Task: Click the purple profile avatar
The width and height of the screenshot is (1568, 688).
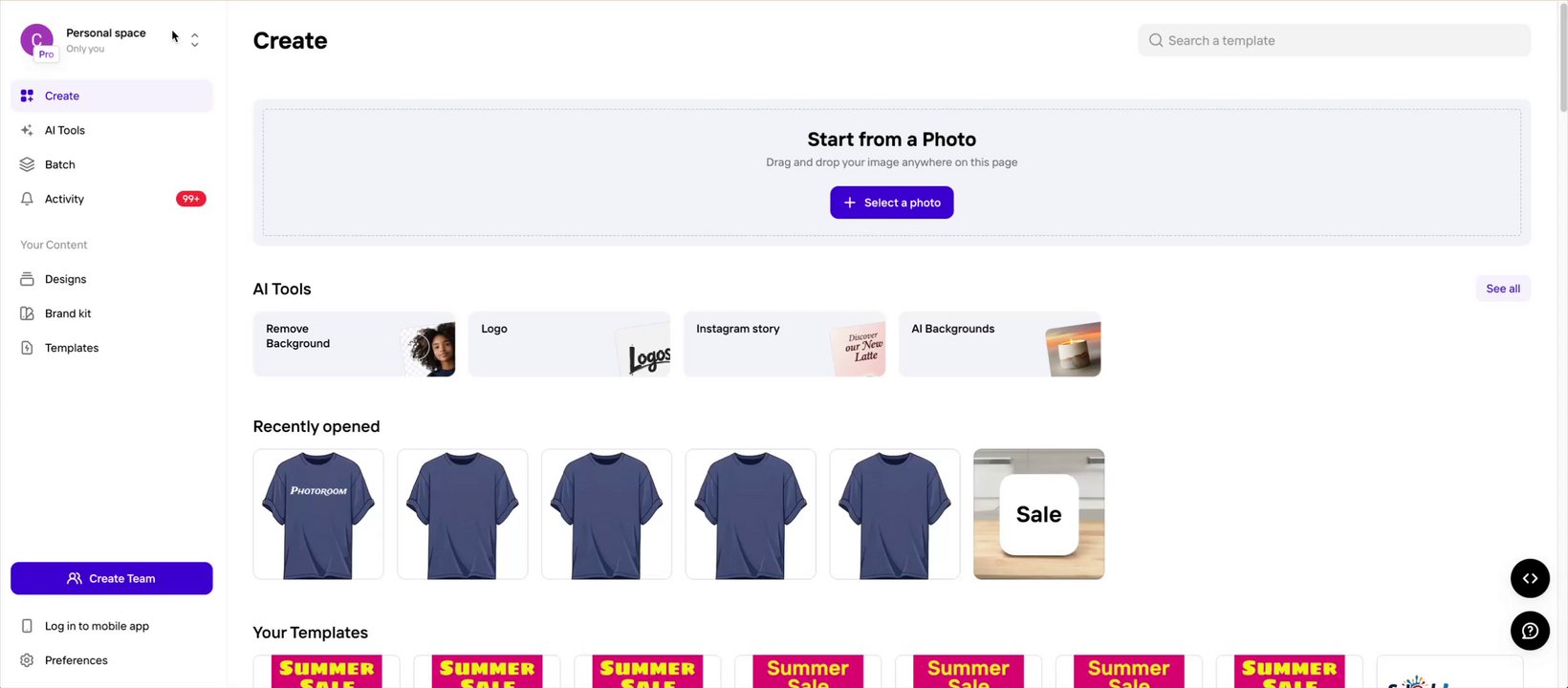Action: click(x=36, y=40)
